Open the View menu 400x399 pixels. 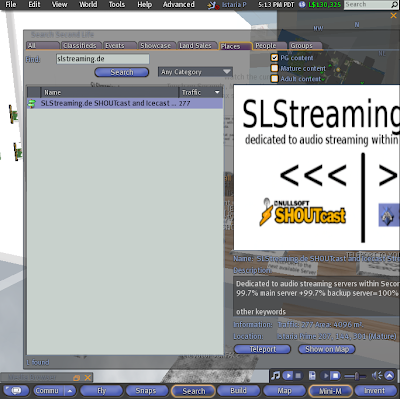click(x=59, y=4)
